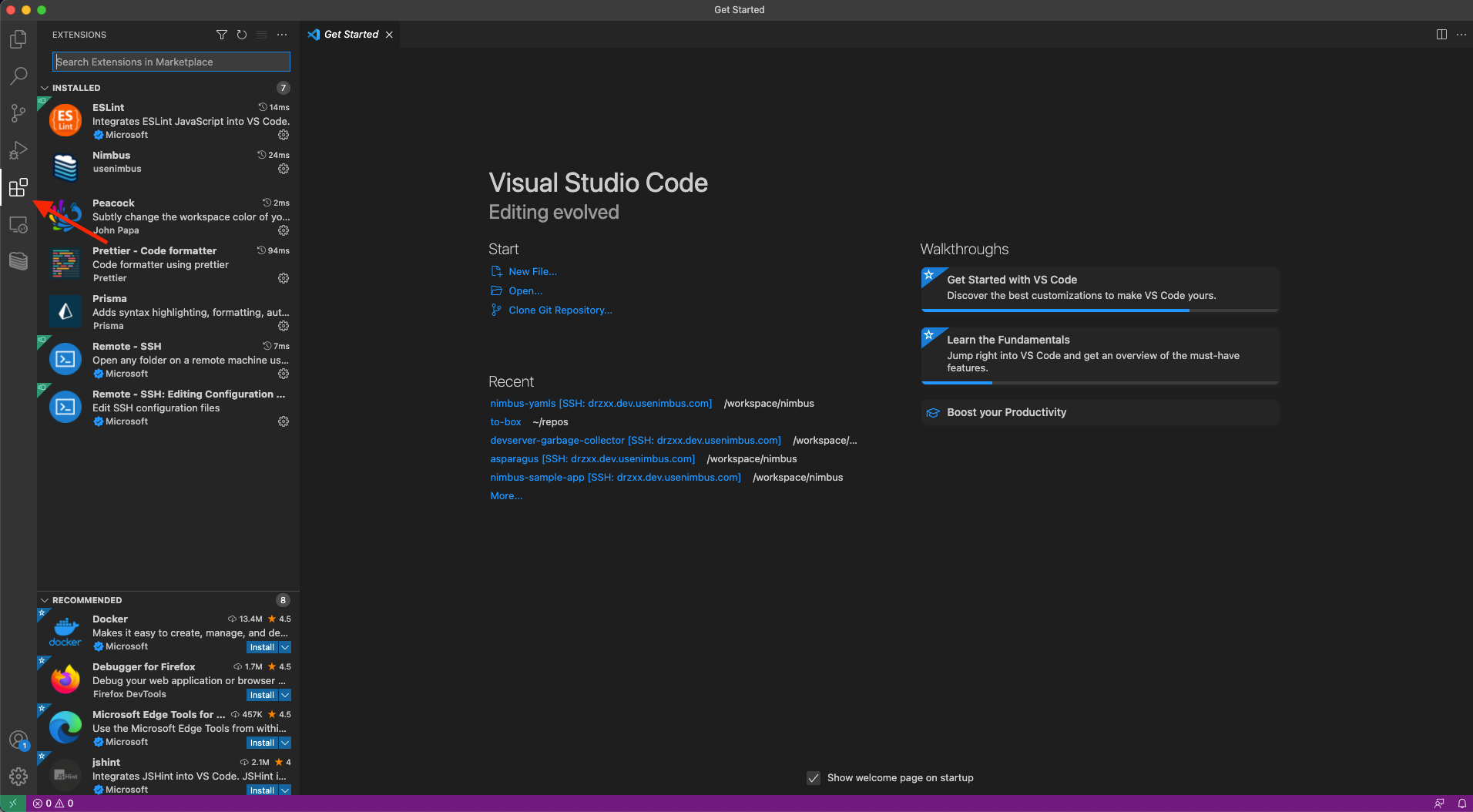Open recent to-box folder
1473x812 pixels.
pos(505,422)
